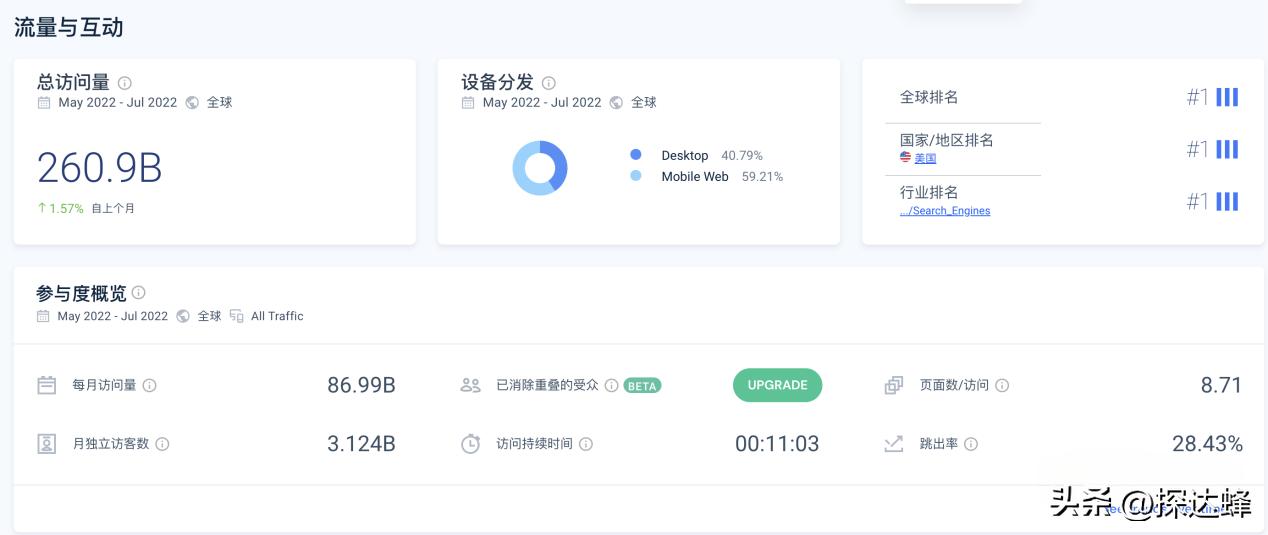Image resolution: width=1268 pixels, height=535 pixels.
Task: Click the 每月访问量 calendar icon
Action: [x=46, y=385]
